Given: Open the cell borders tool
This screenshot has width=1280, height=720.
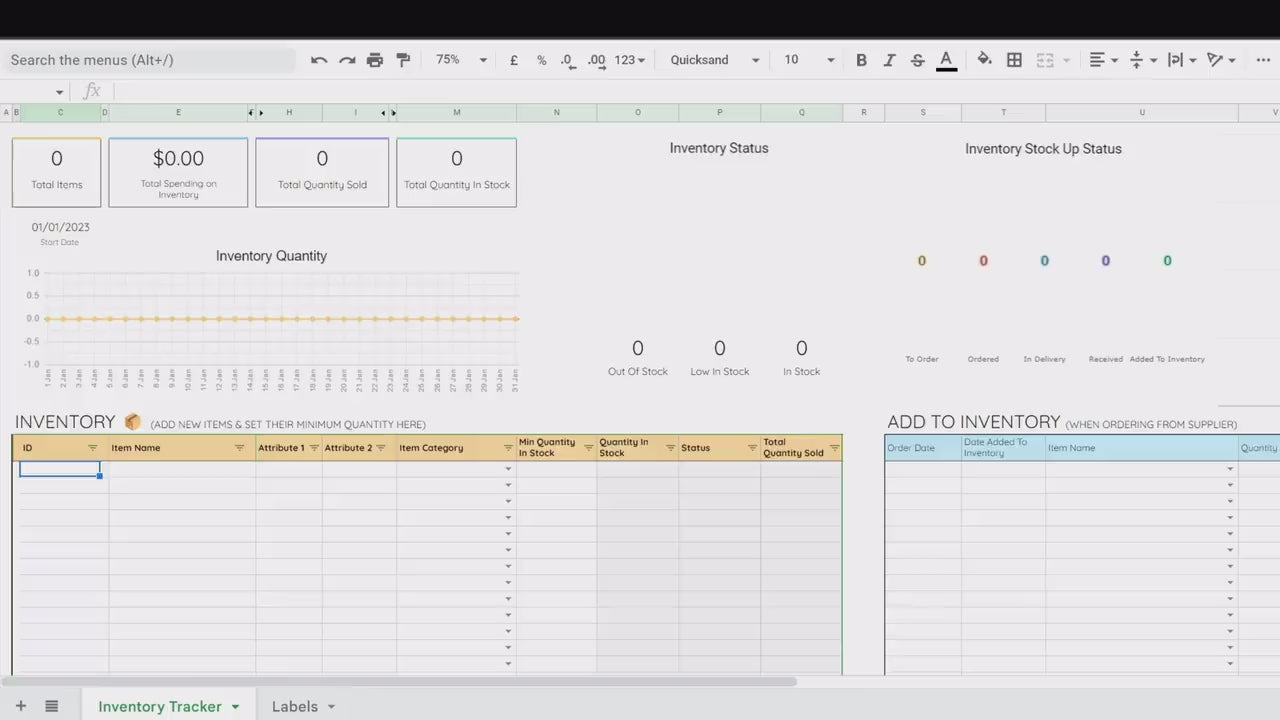Looking at the screenshot, I should [x=1014, y=60].
